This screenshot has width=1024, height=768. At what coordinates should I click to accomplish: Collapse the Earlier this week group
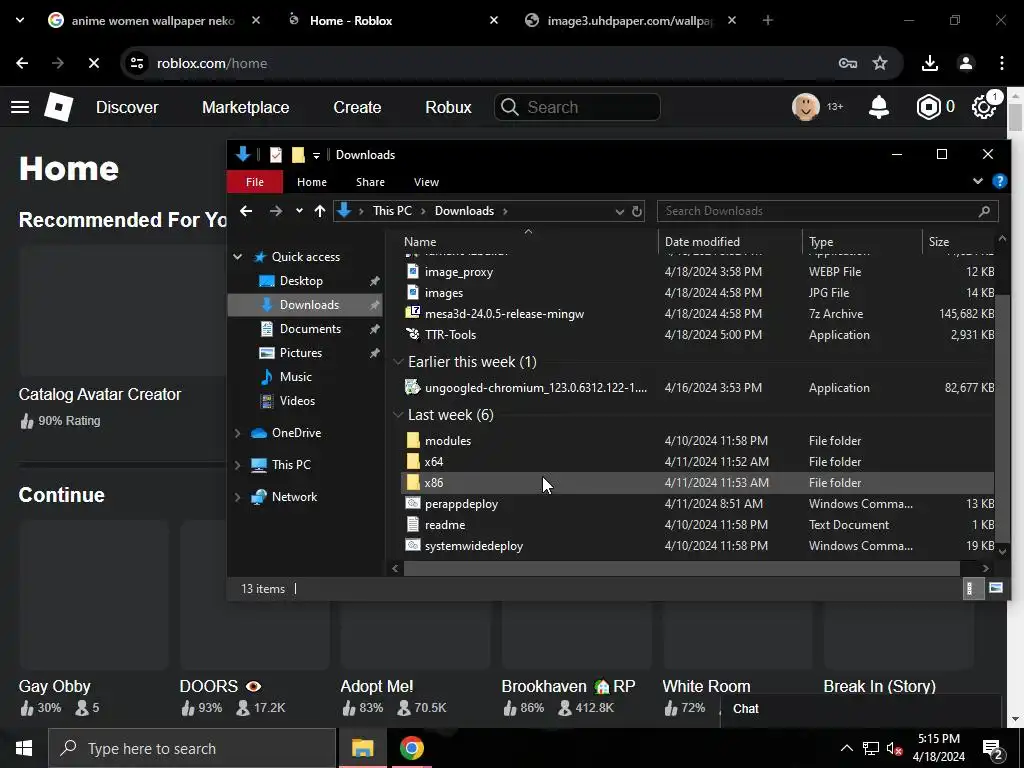pos(398,362)
